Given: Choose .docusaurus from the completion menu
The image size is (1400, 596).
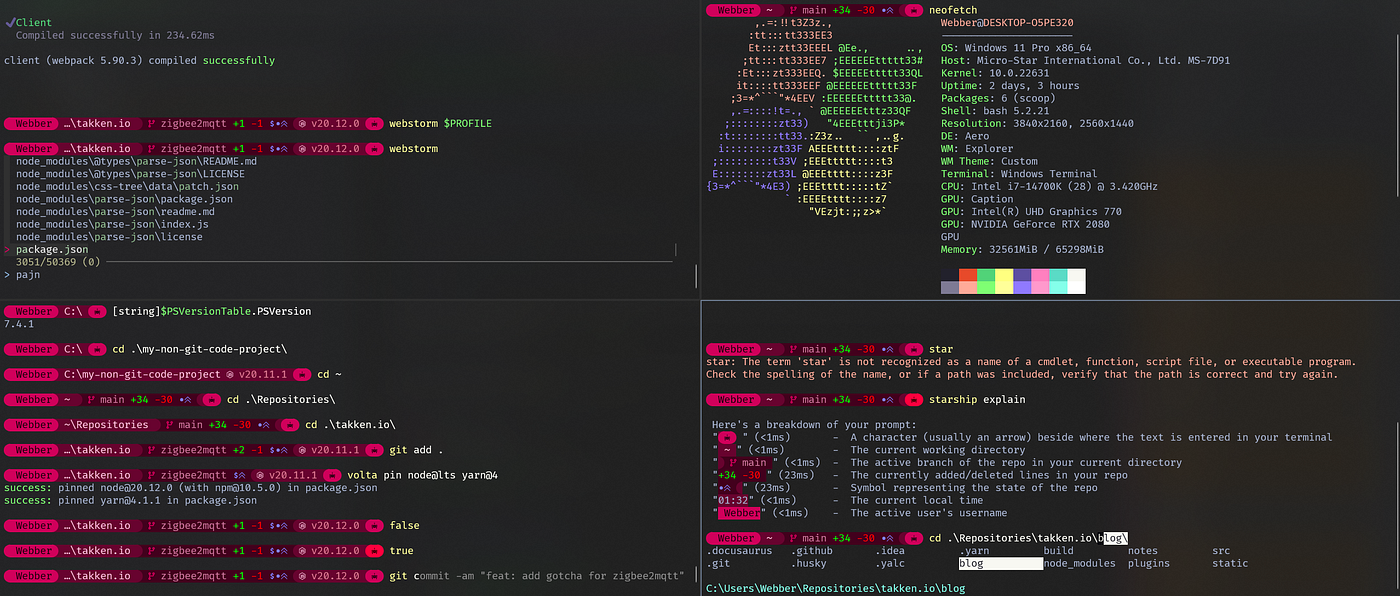Looking at the screenshot, I should (739, 550).
